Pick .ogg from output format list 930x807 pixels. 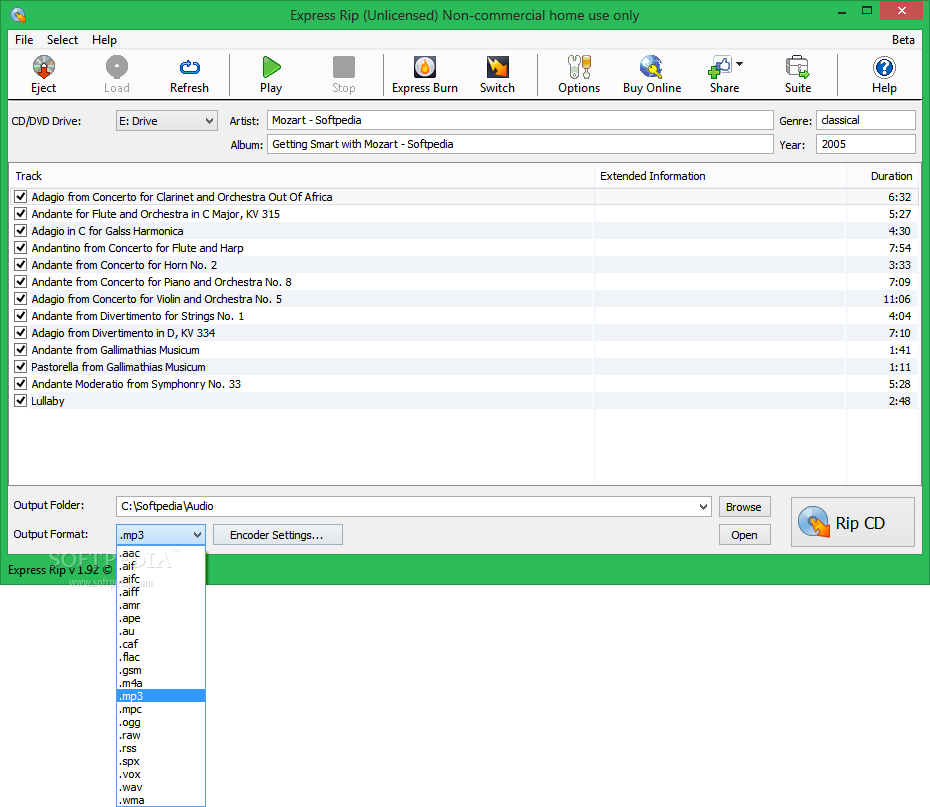pyautogui.click(x=161, y=722)
